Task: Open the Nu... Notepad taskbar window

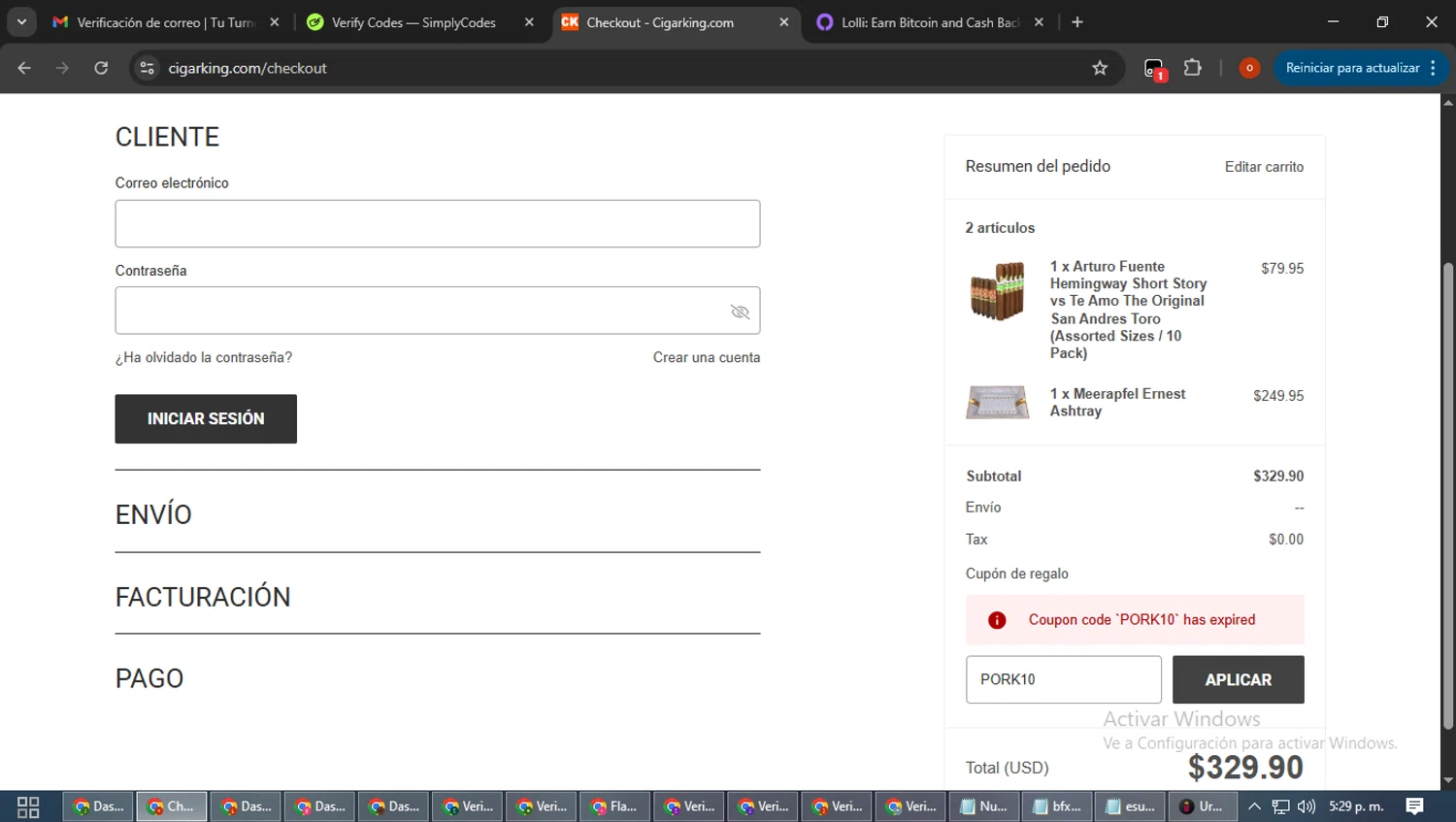Action: coord(983,806)
